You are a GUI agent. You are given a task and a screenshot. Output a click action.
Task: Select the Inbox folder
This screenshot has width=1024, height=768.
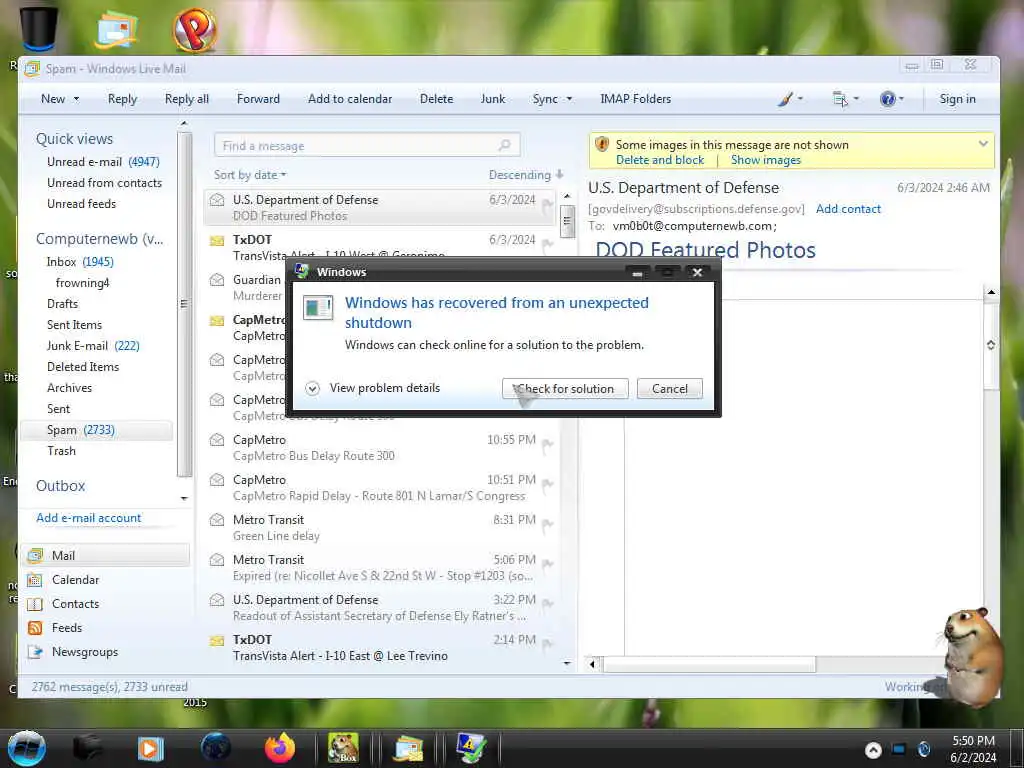(80, 262)
